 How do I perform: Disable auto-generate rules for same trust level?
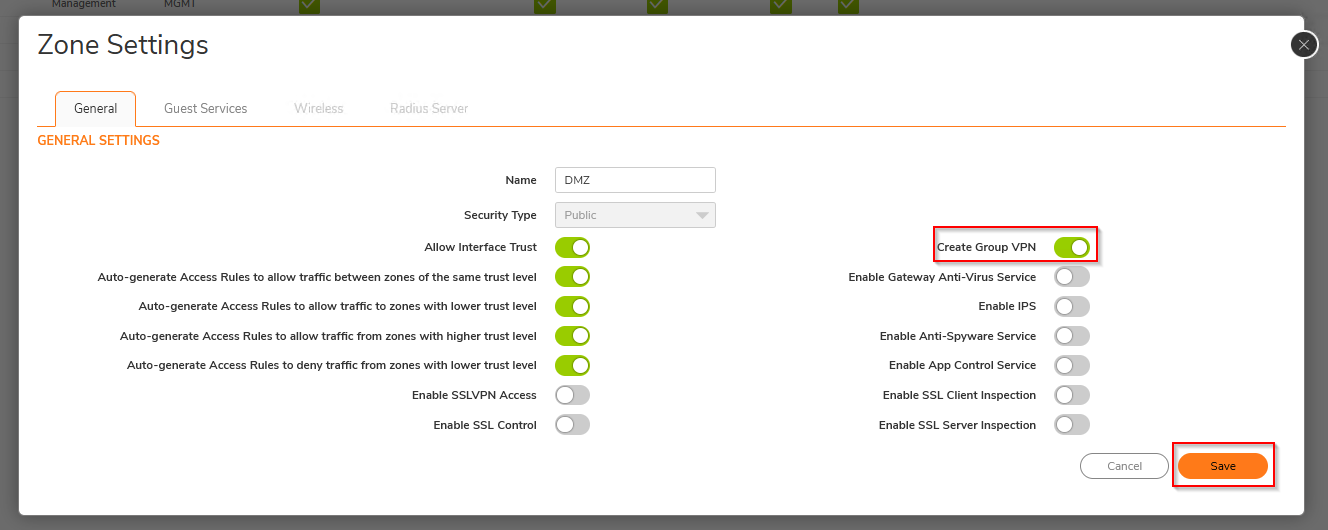point(572,277)
